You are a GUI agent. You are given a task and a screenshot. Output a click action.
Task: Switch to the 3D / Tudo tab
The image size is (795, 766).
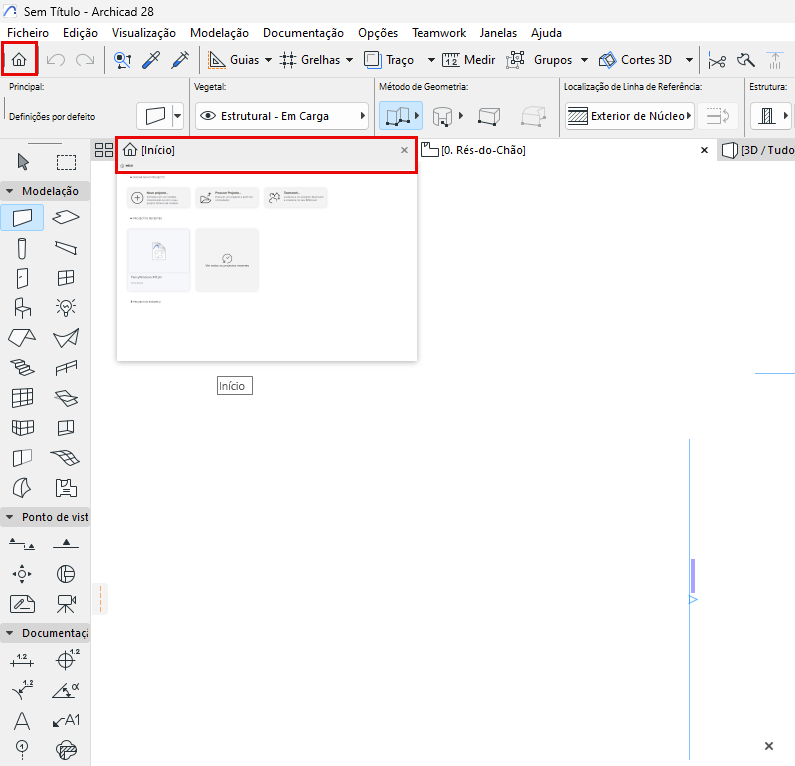click(x=758, y=150)
